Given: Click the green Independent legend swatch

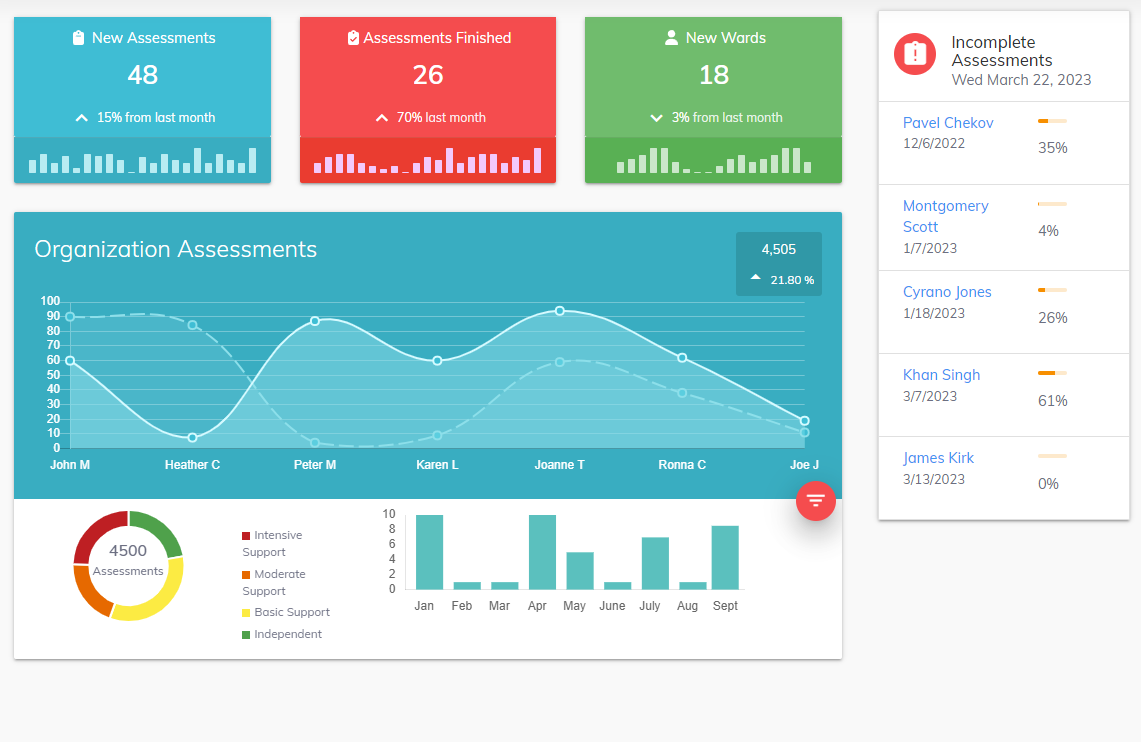Looking at the screenshot, I should pos(246,635).
